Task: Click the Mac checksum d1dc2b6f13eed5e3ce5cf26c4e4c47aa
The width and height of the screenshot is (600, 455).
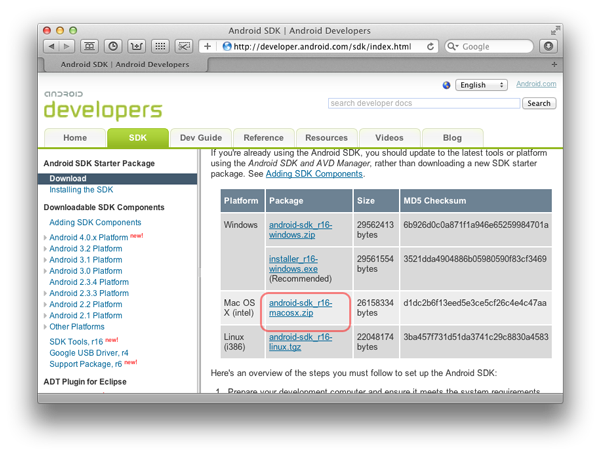Action: 475,303
